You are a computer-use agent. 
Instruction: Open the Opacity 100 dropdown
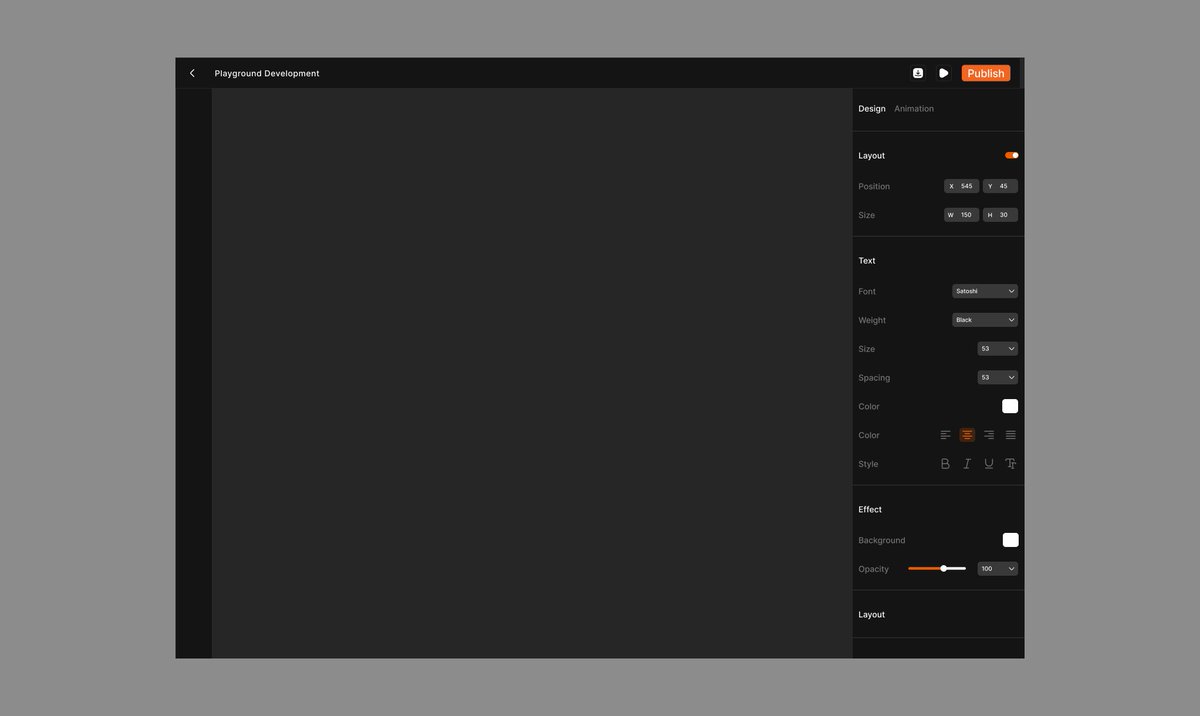pos(998,569)
